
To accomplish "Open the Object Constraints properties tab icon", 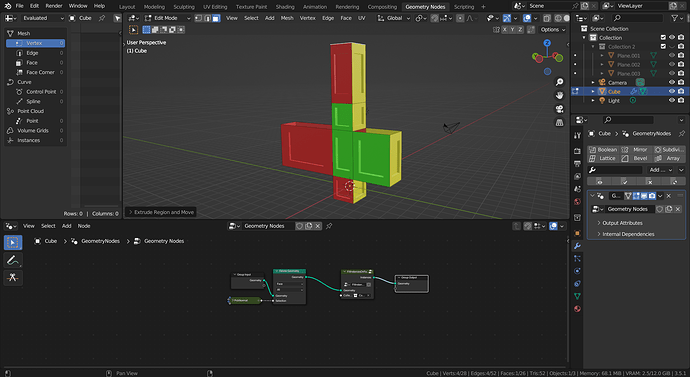I will point(577,283).
